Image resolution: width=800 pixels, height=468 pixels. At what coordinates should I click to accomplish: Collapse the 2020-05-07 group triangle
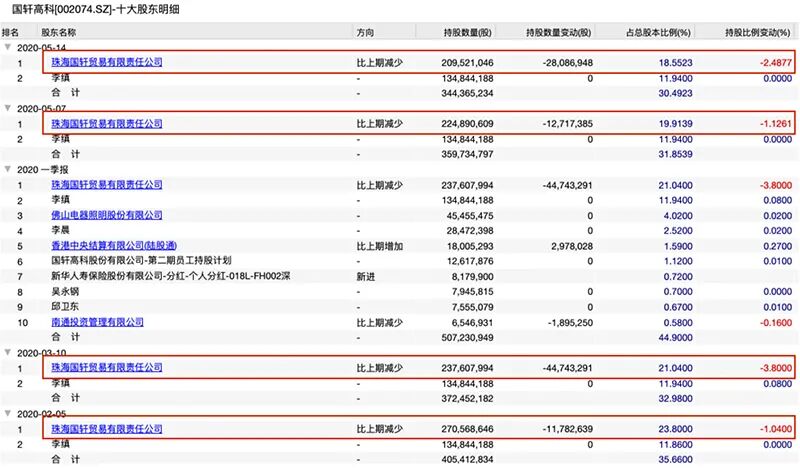tap(8, 108)
